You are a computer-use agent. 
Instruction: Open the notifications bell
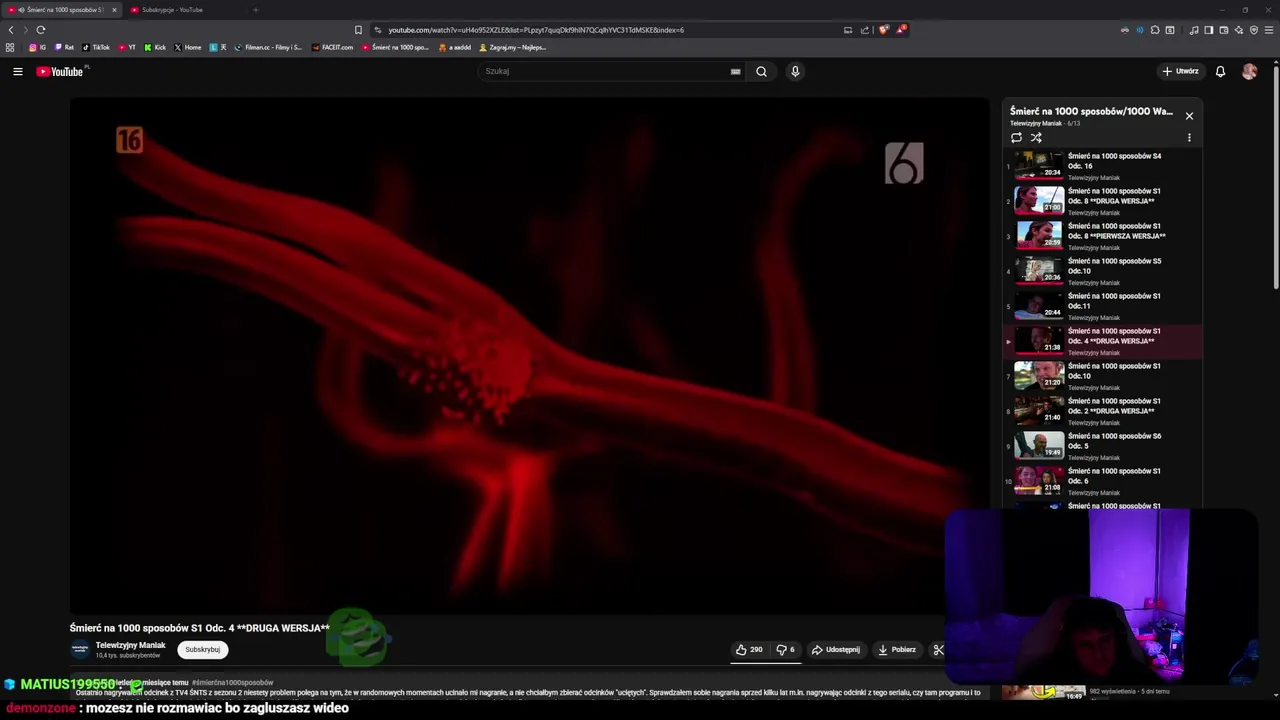coord(1220,71)
